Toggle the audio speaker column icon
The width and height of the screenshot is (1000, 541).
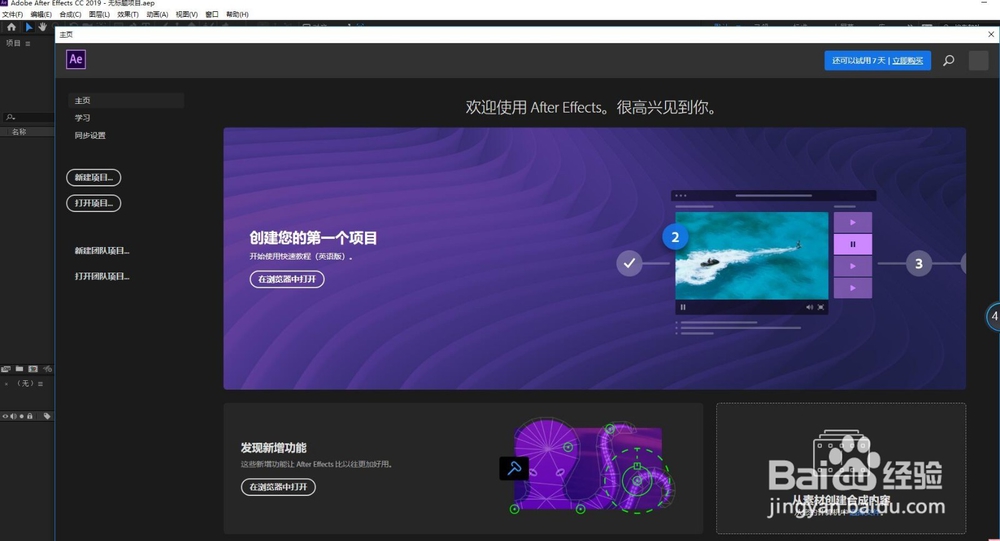click(x=13, y=416)
